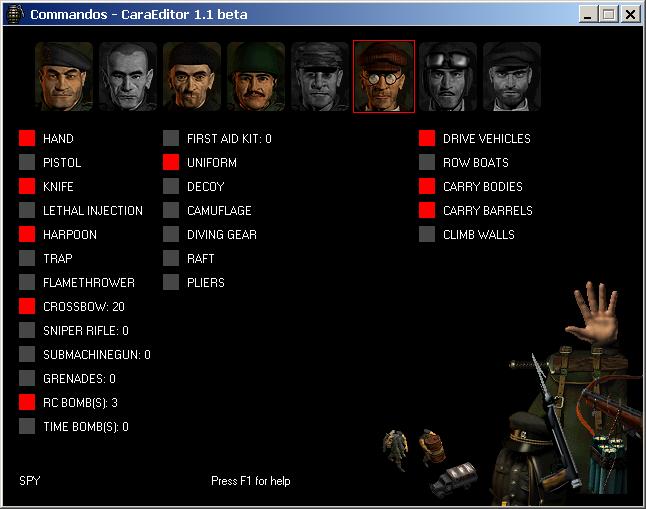Enable the ROW BOATS checkbox
The width and height of the screenshot is (646, 509).
427,162
